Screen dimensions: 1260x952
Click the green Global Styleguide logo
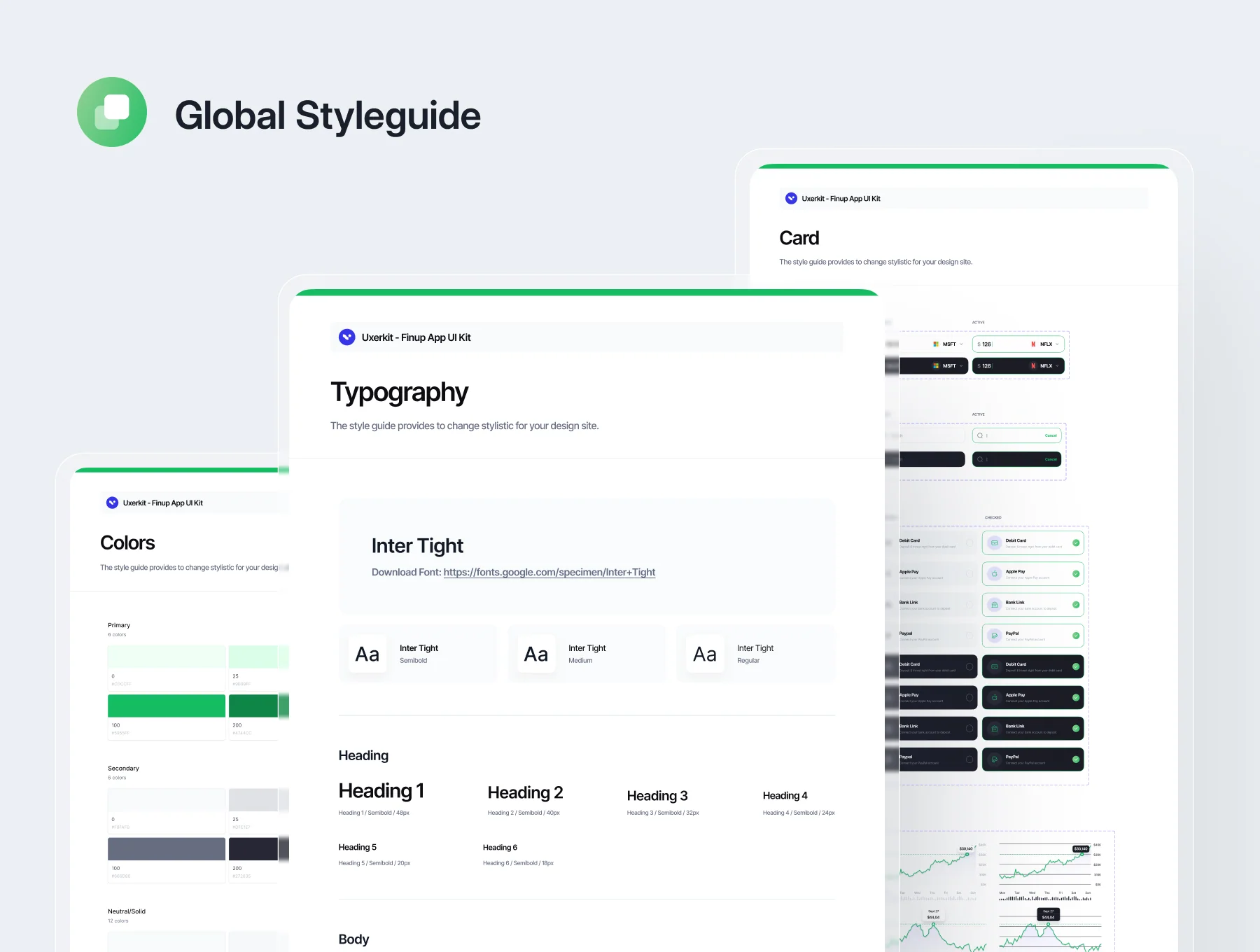tap(112, 112)
